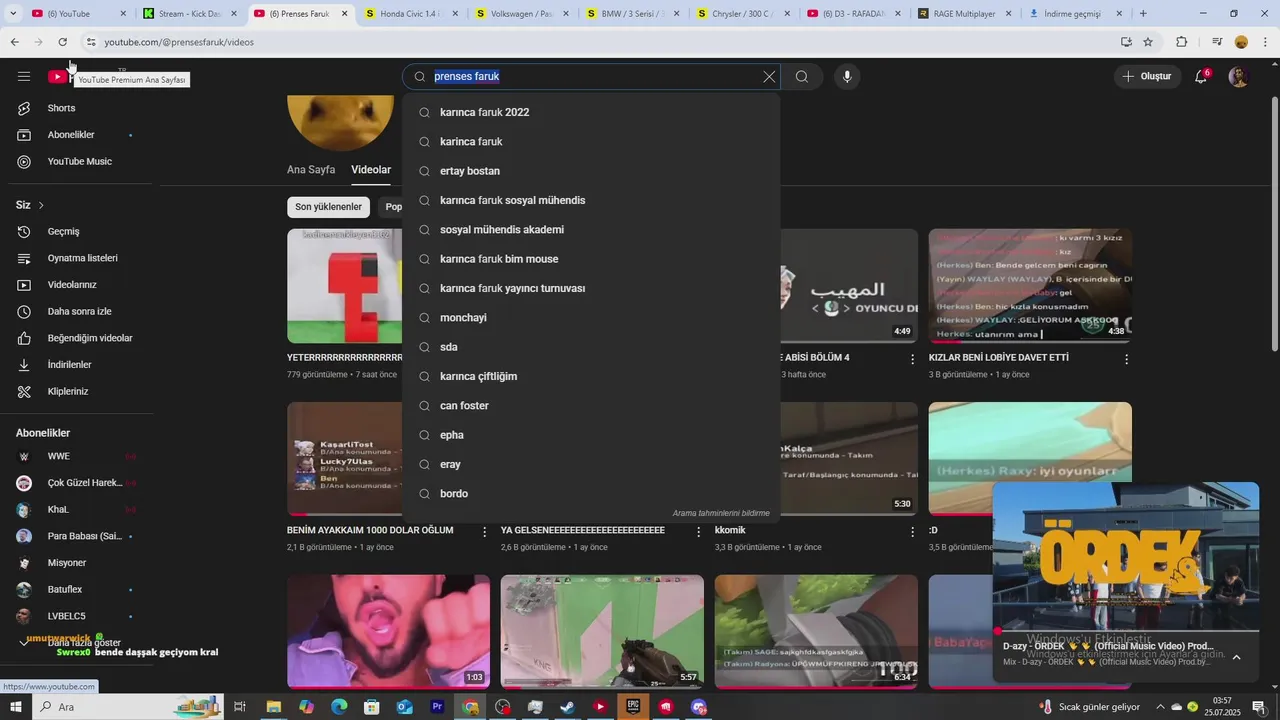Open Steam from the taskbar
Screen dimensions: 1280x720
point(567,707)
